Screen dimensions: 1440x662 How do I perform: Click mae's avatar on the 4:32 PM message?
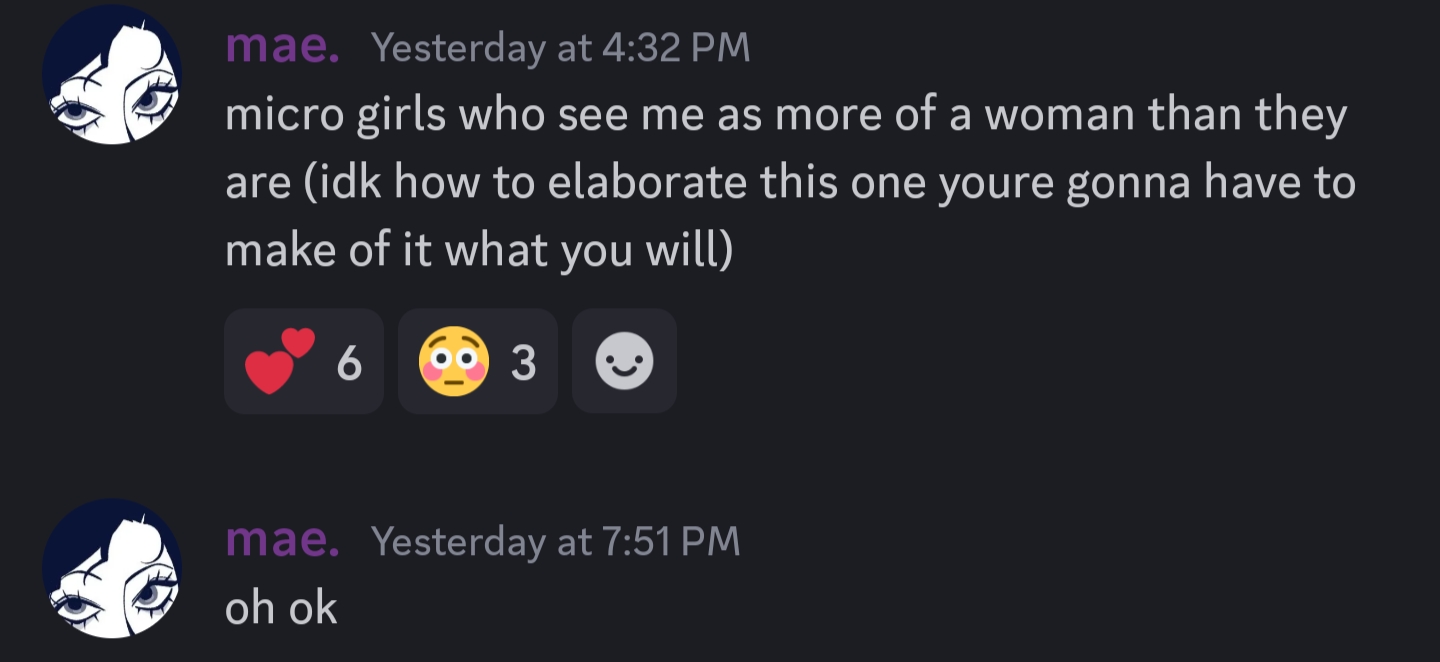tap(112, 75)
